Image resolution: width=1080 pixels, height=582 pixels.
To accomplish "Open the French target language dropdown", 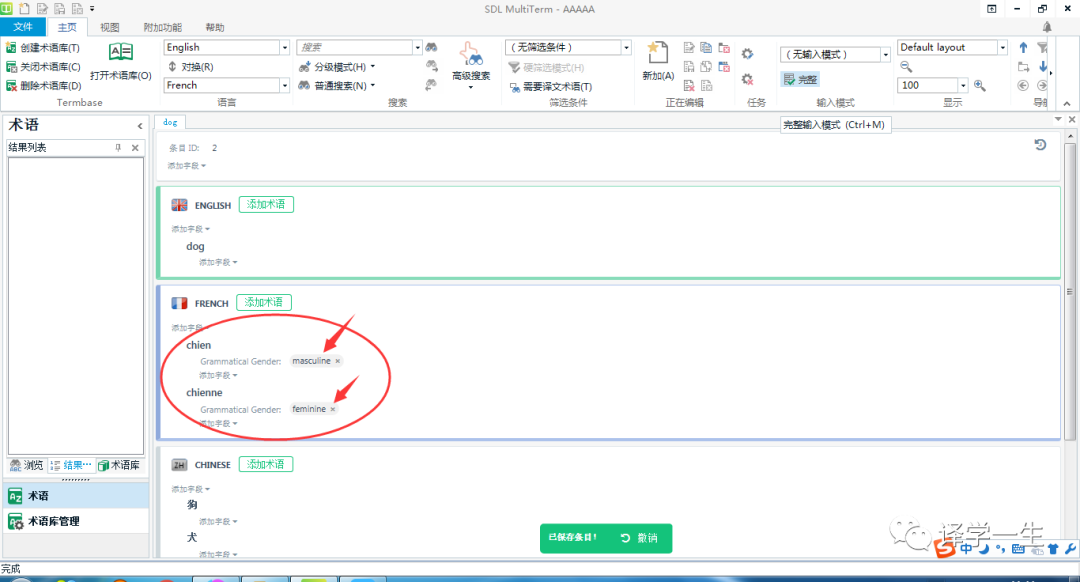I will point(284,85).
